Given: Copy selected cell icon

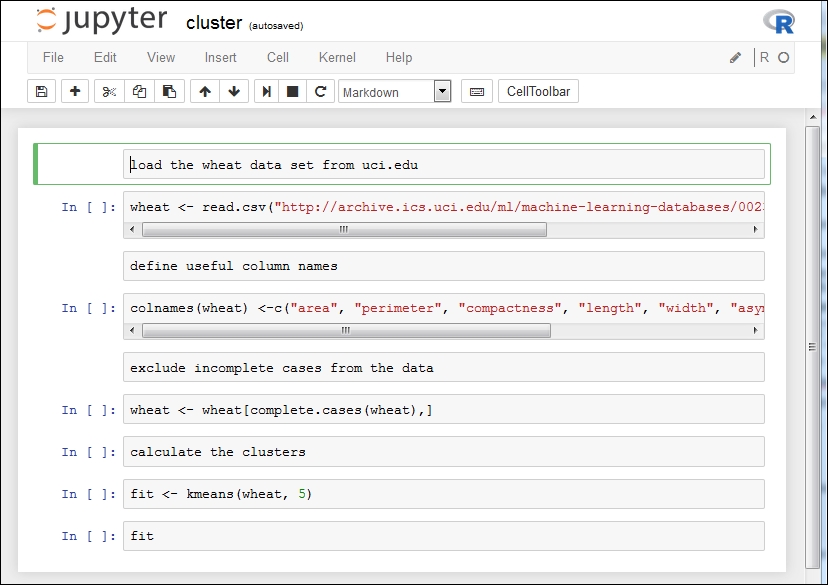Looking at the screenshot, I should (x=139, y=91).
